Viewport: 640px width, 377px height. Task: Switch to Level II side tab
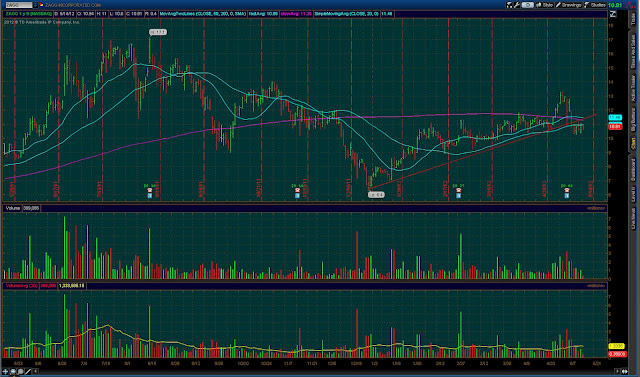click(x=633, y=195)
